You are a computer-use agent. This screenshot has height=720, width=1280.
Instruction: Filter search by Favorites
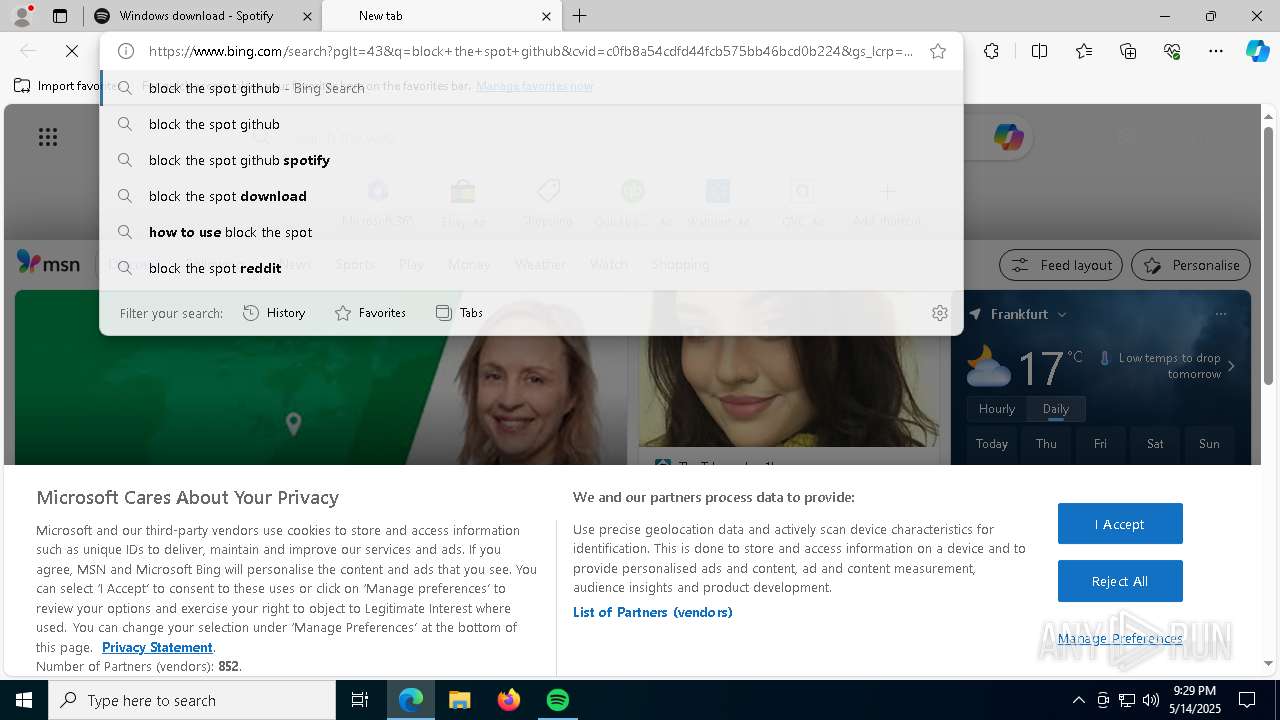click(370, 313)
